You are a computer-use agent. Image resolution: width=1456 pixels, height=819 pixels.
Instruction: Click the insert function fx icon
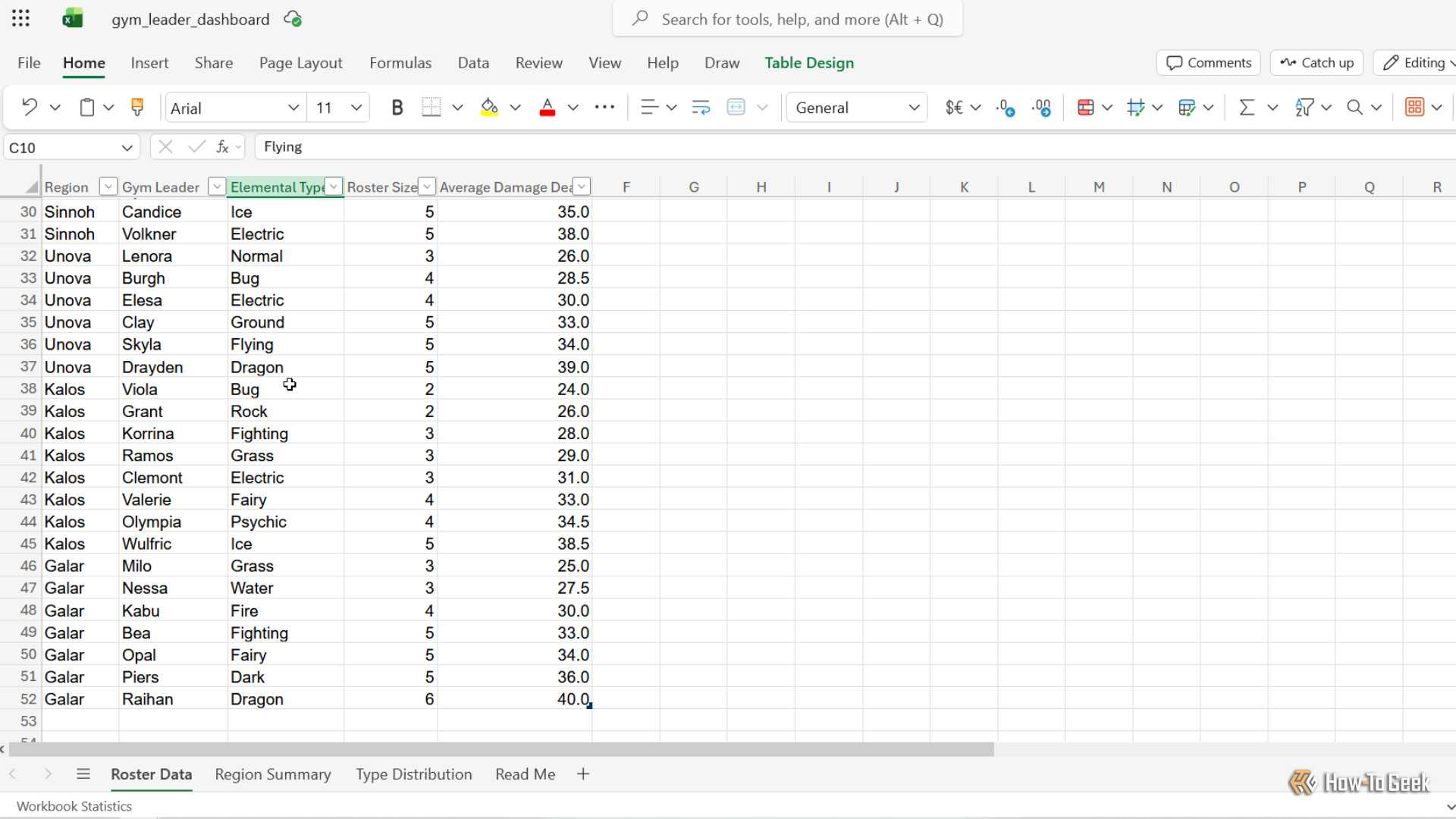tap(222, 147)
